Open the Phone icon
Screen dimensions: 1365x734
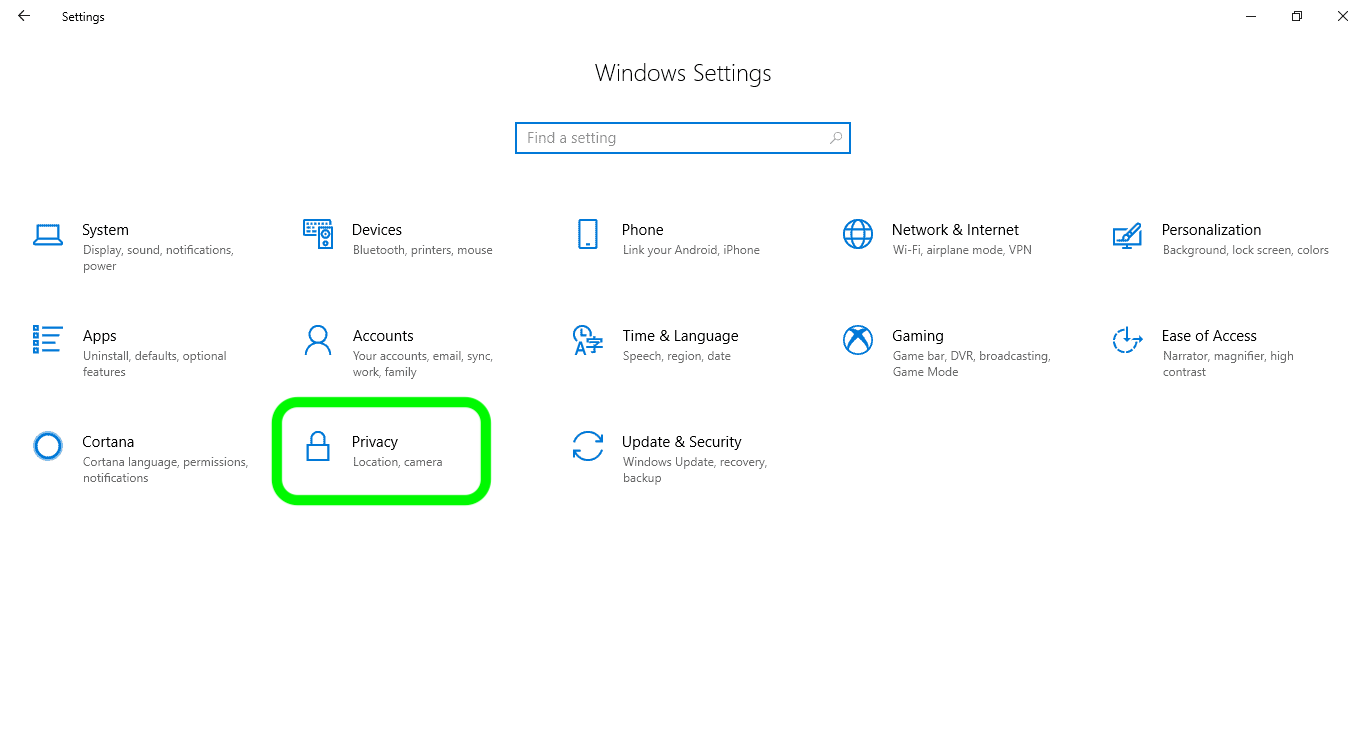588,234
